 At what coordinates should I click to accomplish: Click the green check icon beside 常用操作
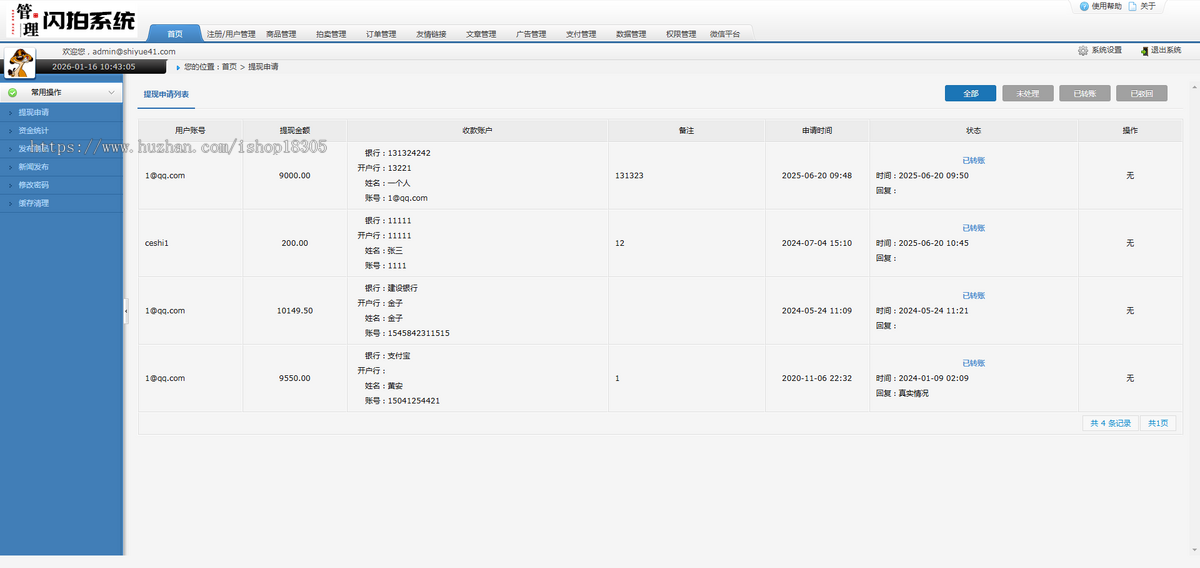12,92
